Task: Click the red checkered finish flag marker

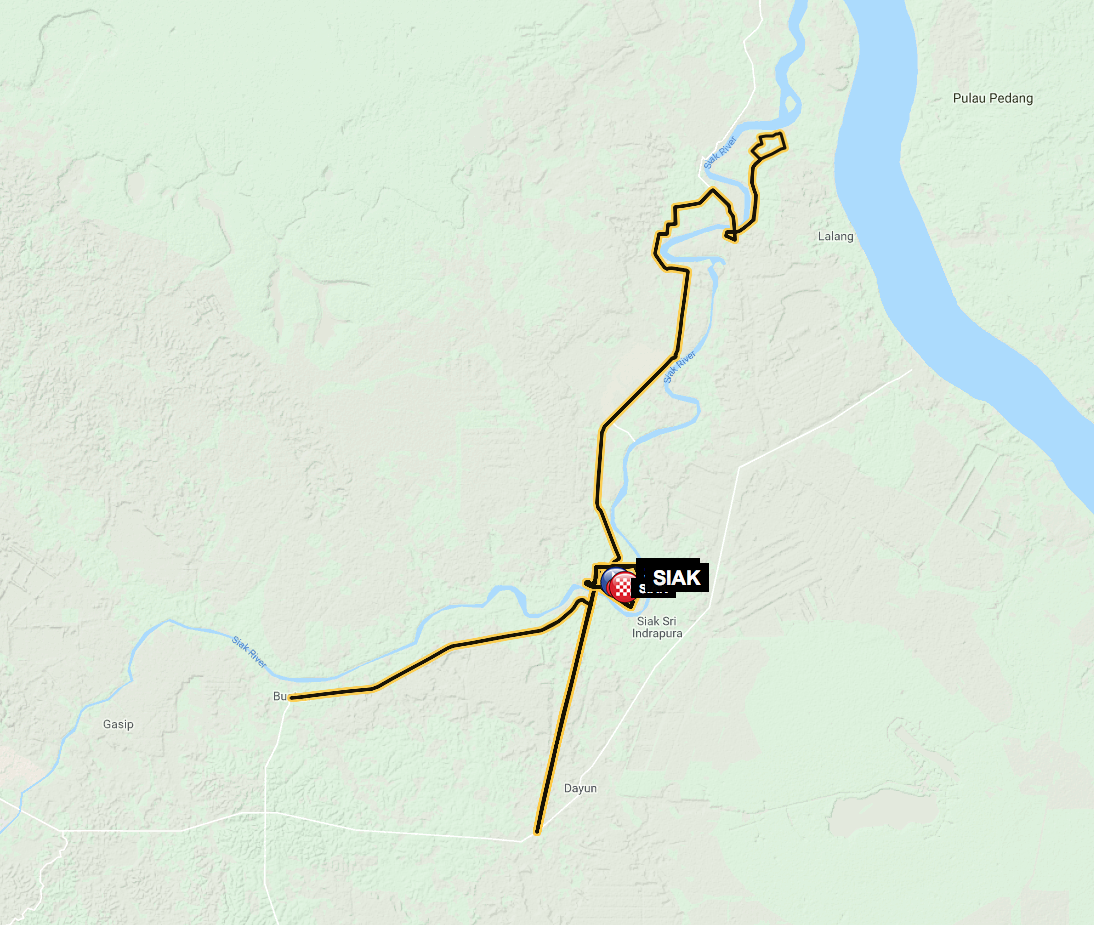Action: [x=623, y=586]
